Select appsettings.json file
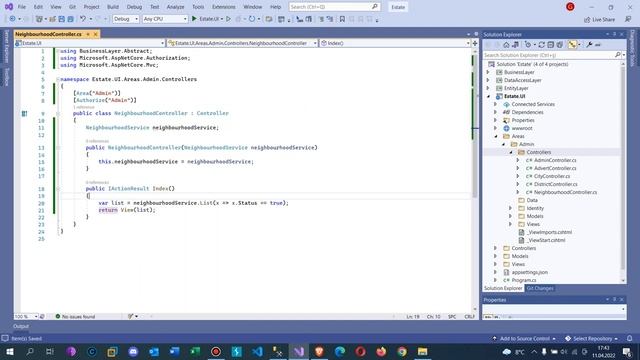 tap(529, 272)
